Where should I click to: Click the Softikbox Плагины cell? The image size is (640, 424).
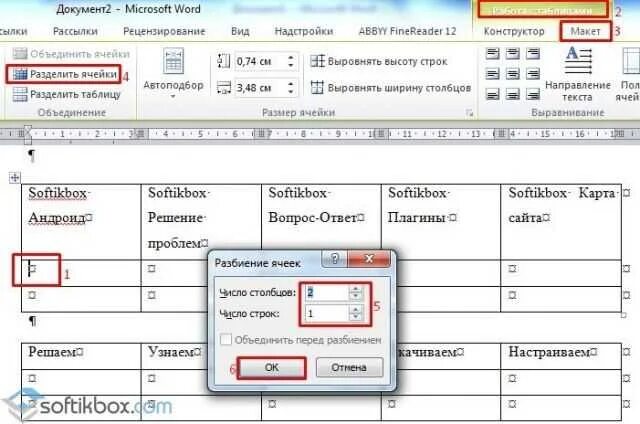(x=441, y=222)
